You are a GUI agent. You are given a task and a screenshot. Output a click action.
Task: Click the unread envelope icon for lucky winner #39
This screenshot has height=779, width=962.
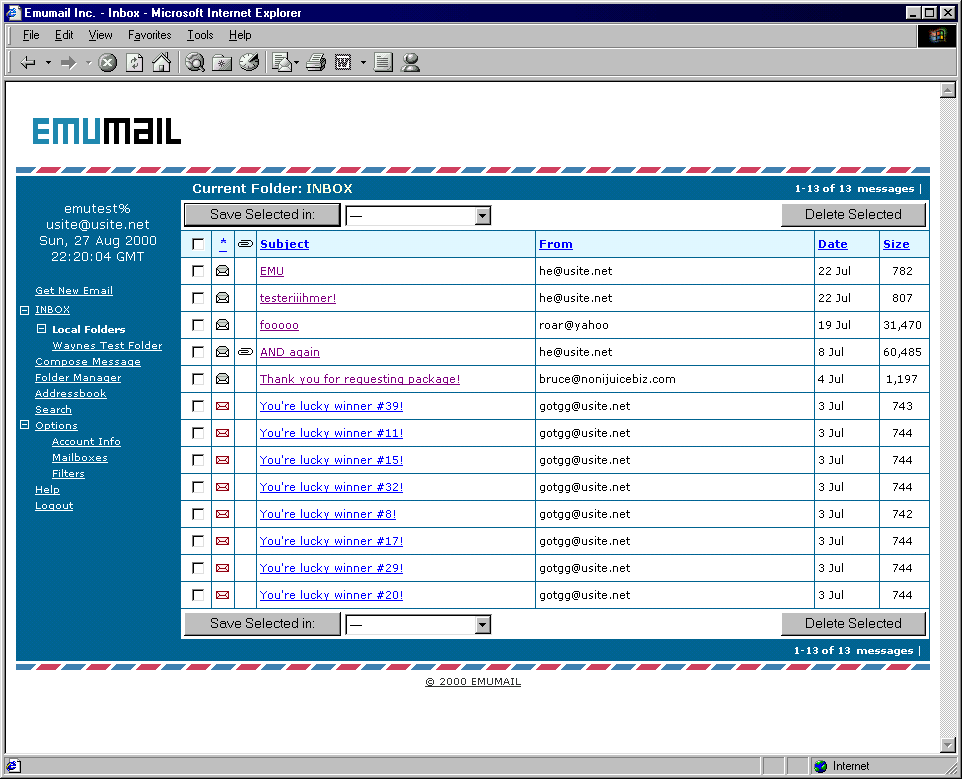(x=223, y=406)
